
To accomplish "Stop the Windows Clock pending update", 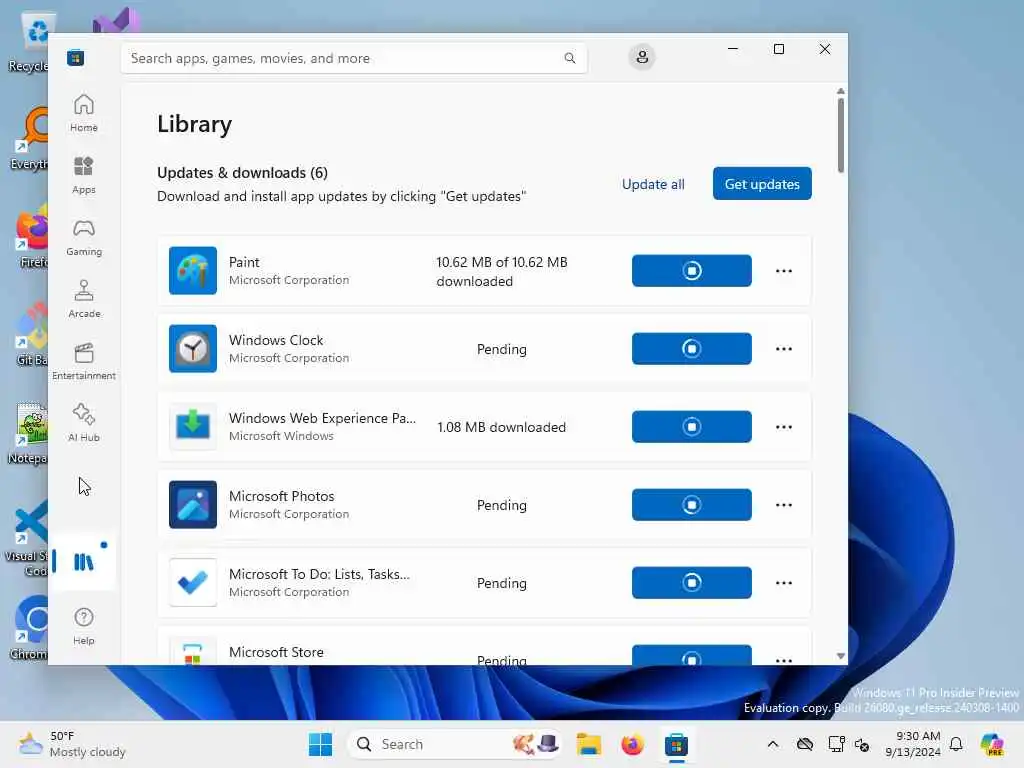I will coord(692,349).
